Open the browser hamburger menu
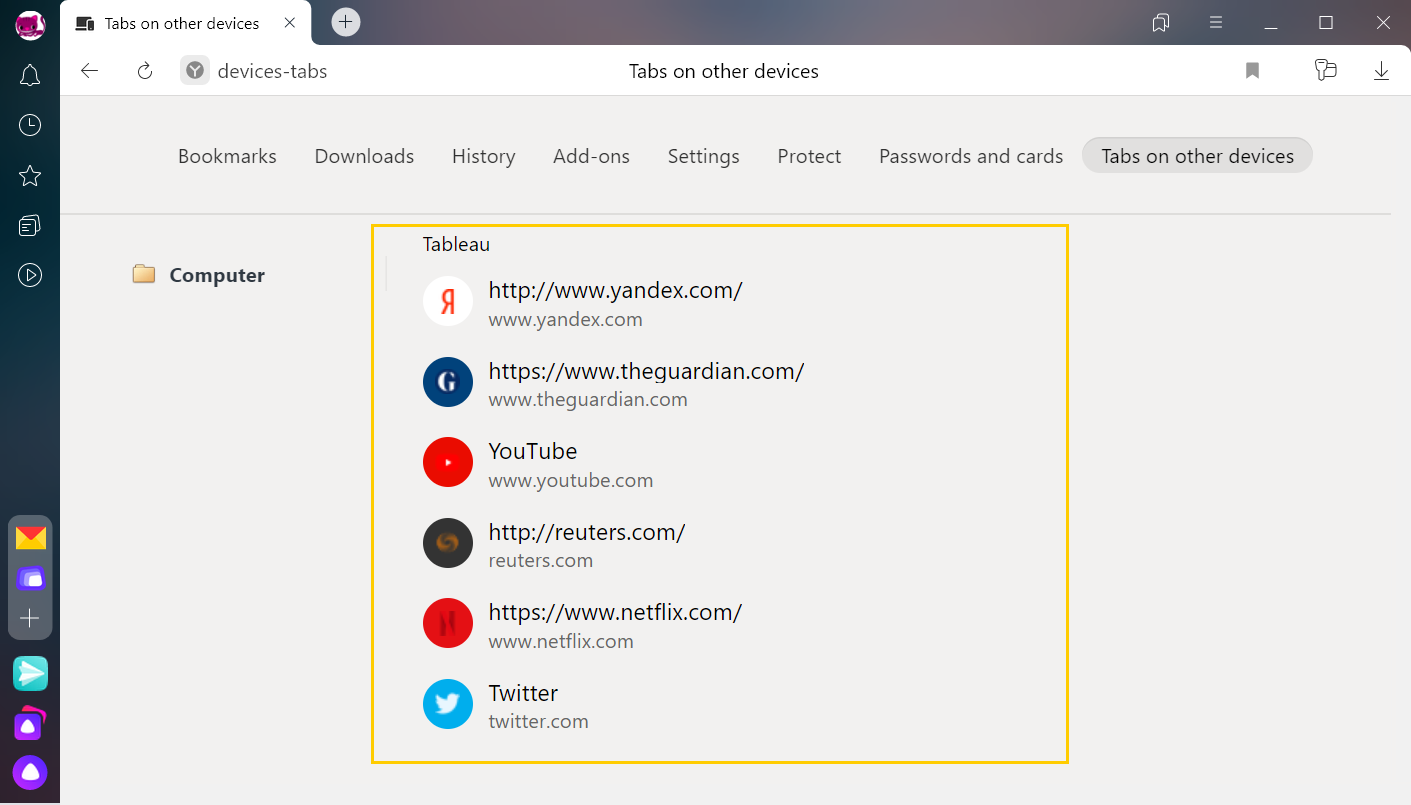The height and width of the screenshot is (805, 1411). click(x=1216, y=23)
